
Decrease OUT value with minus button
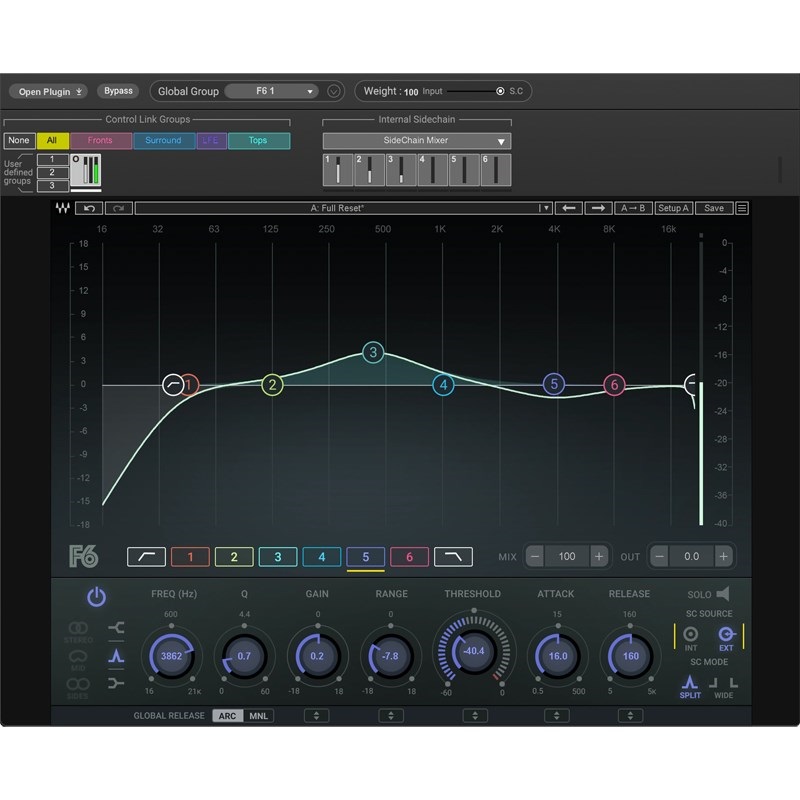[659, 556]
